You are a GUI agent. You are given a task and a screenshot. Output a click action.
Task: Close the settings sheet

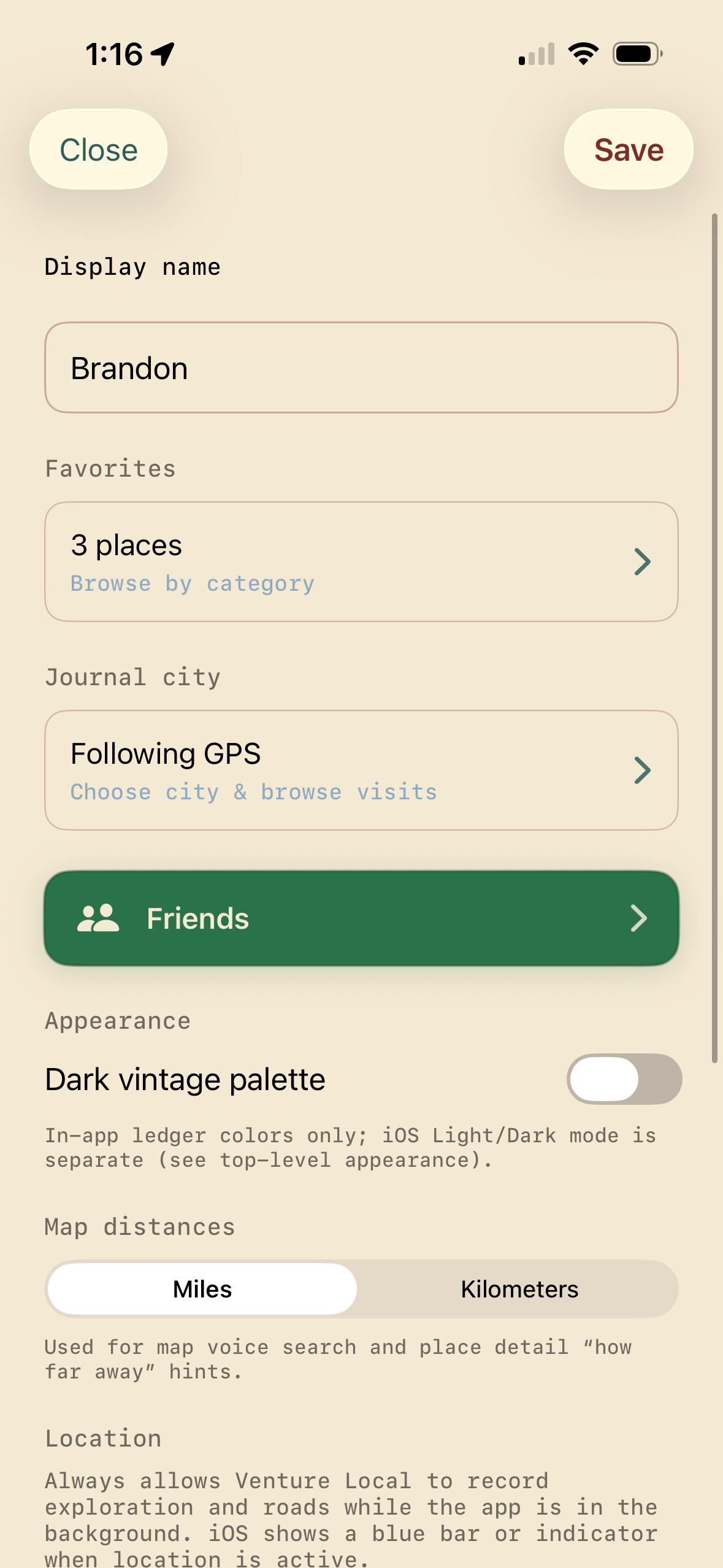click(98, 149)
